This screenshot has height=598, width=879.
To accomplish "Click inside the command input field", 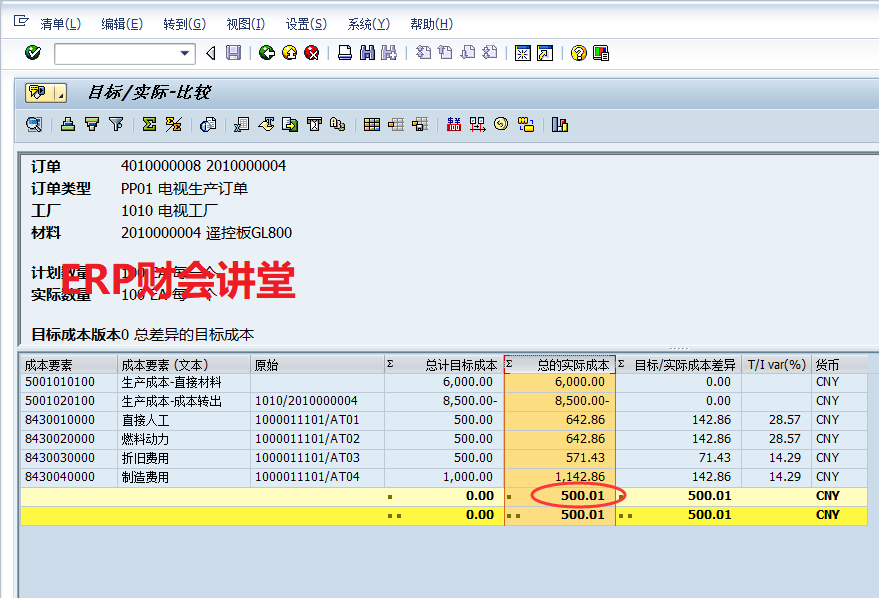I will point(115,53).
